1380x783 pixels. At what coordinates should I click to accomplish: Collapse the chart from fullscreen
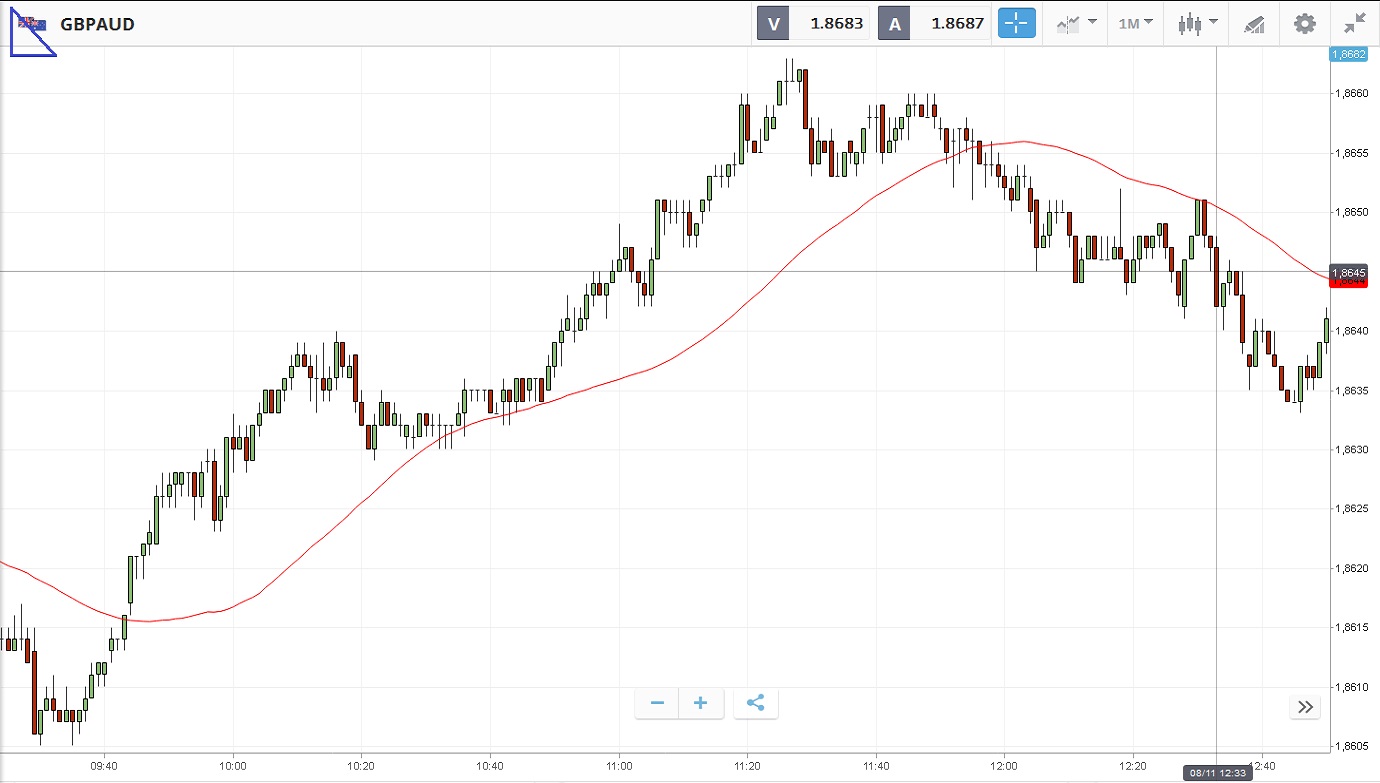point(1355,23)
